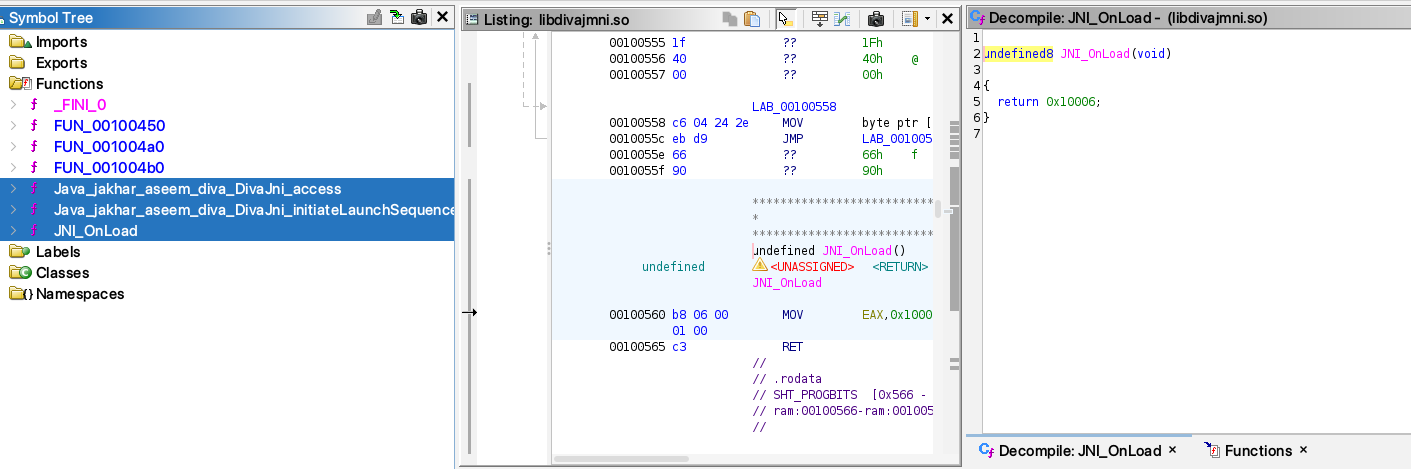Open the dropdown arrow in the Listing toolbar
Image resolution: width=1411 pixels, height=469 pixels.
pyautogui.click(x=927, y=19)
